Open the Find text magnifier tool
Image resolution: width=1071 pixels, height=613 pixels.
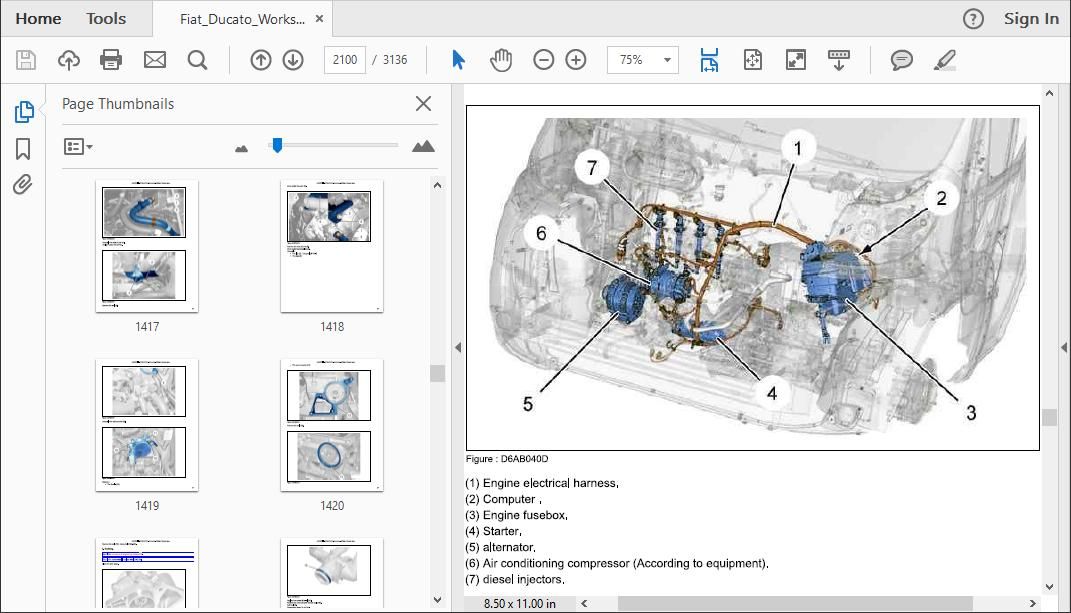(x=197, y=60)
